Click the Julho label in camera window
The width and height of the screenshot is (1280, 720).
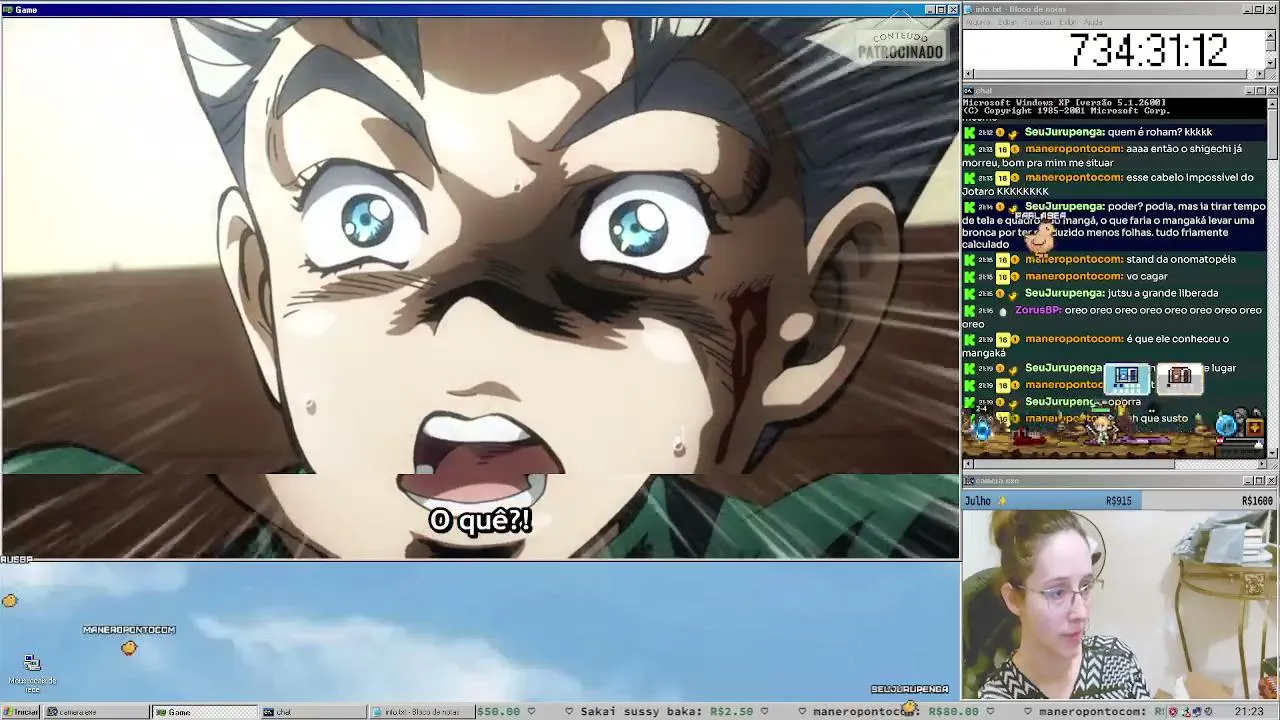coord(978,501)
